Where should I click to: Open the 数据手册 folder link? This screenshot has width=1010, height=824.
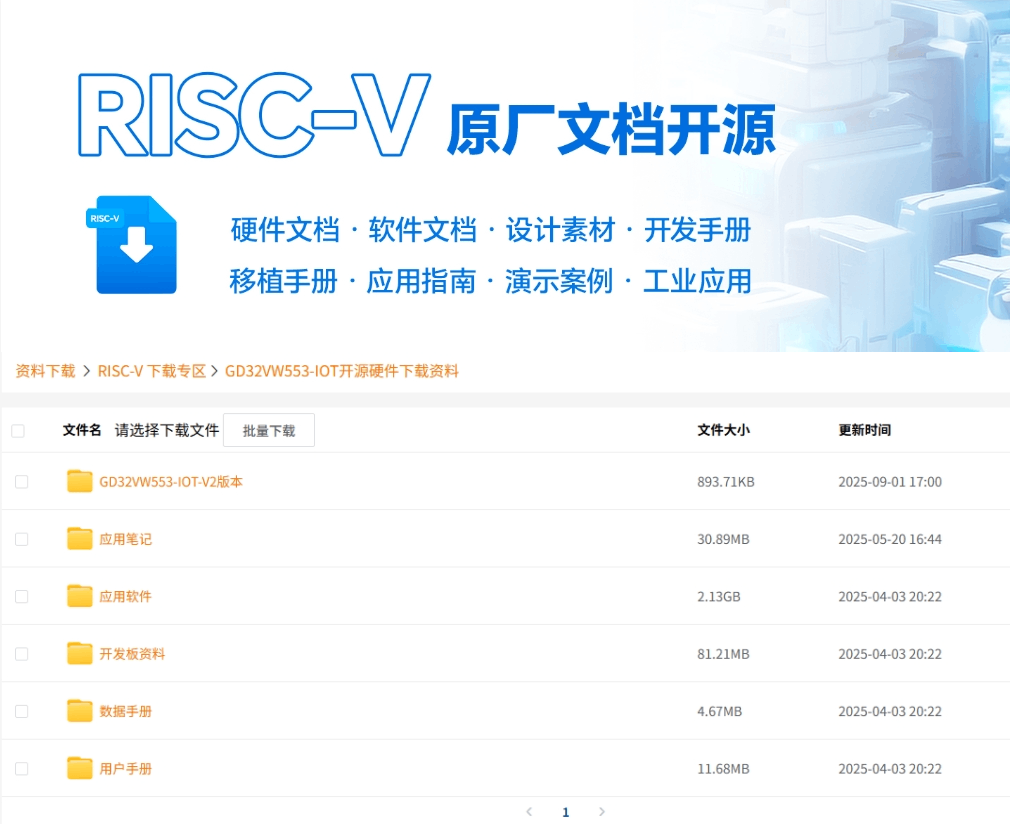coord(126,711)
